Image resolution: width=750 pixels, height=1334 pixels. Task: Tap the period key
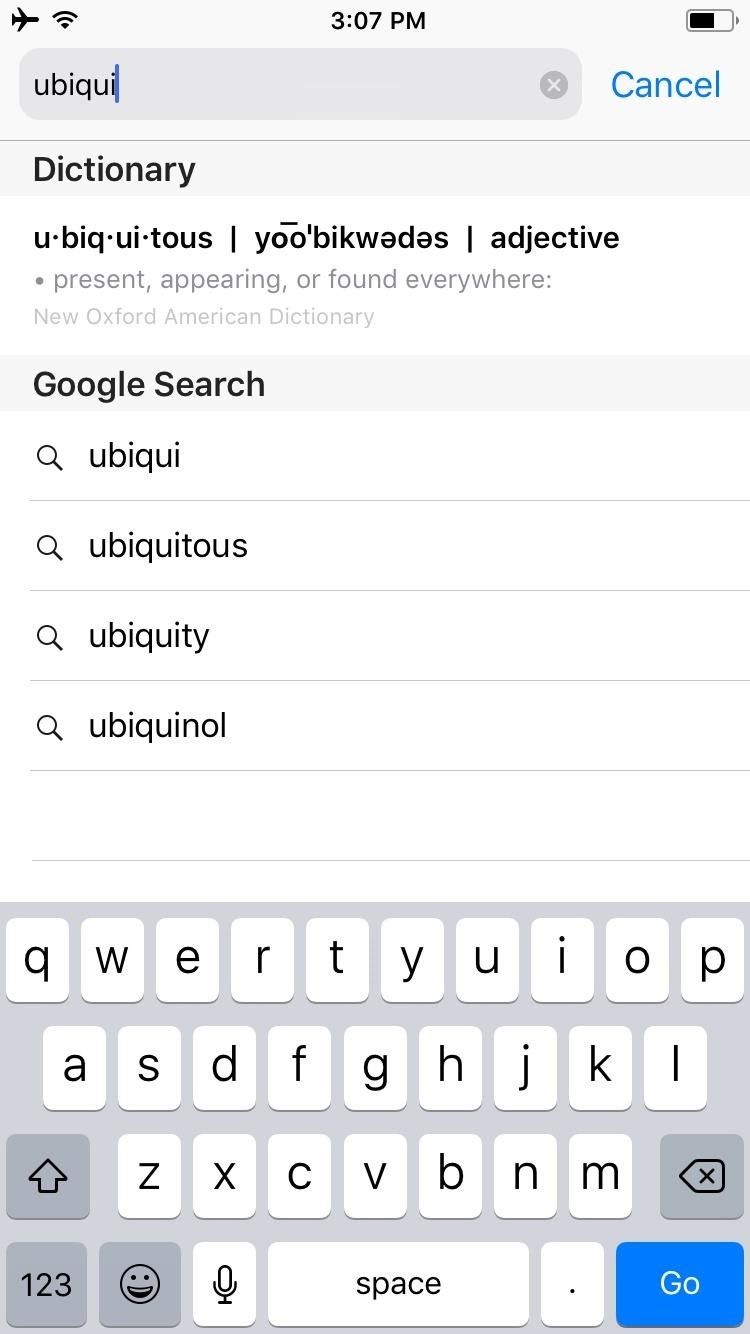coord(572,1284)
